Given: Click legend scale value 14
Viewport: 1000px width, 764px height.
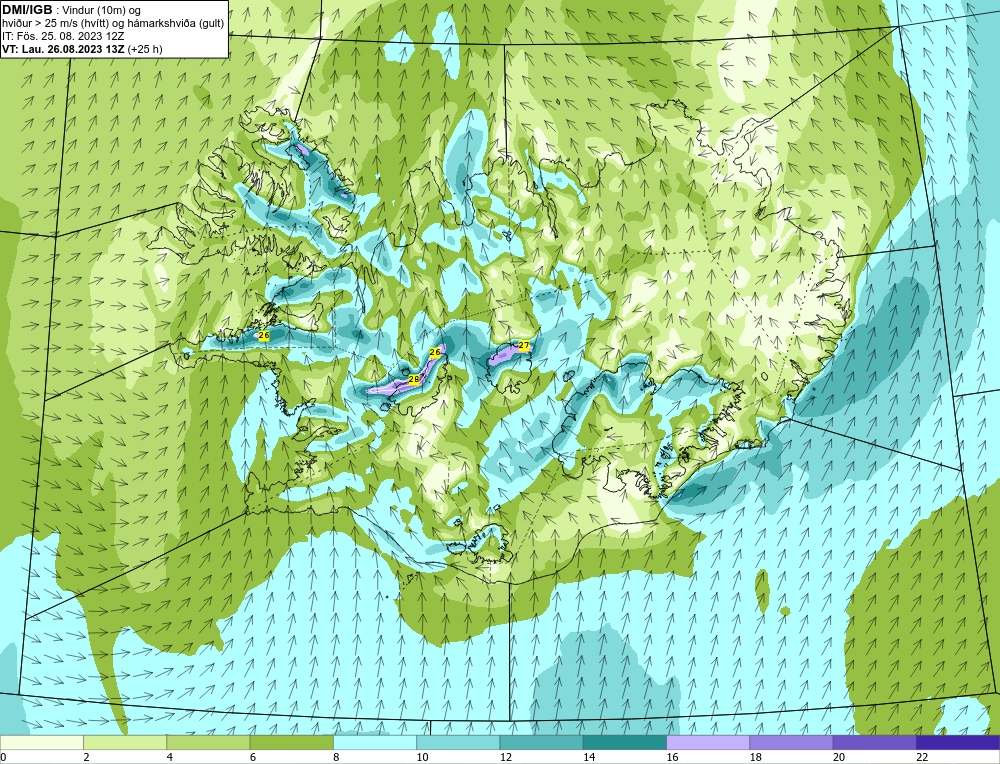Looking at the screenshot, I should coord(589,757).
